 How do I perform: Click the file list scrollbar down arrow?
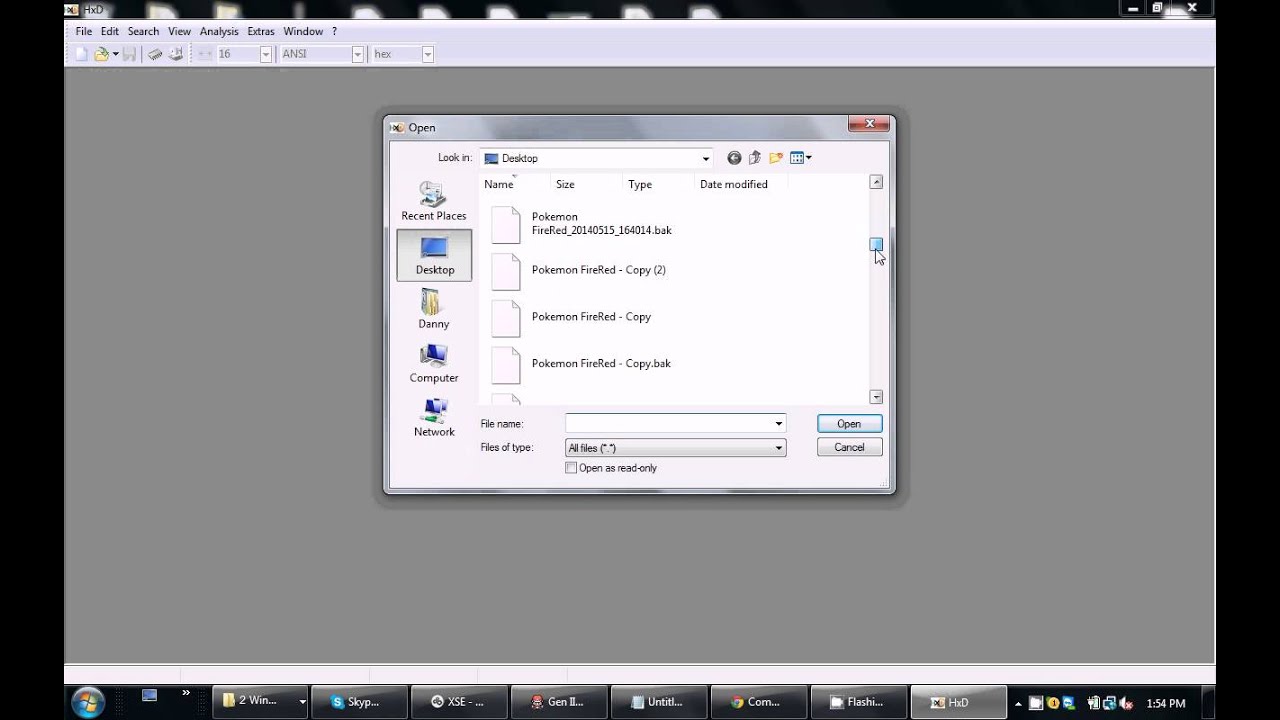coord(876,397)
